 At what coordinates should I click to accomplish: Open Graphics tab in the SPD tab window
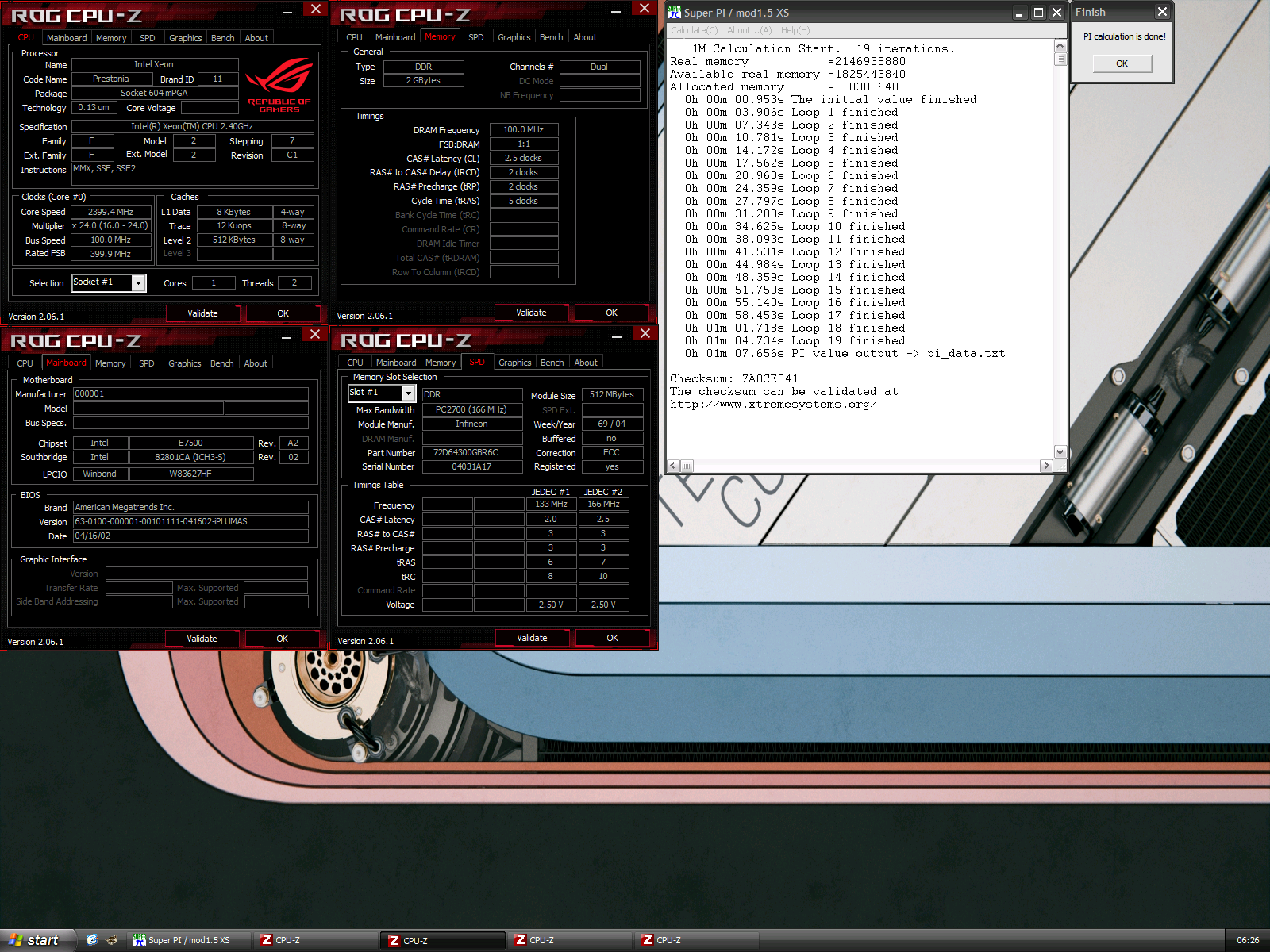point(514,363)
